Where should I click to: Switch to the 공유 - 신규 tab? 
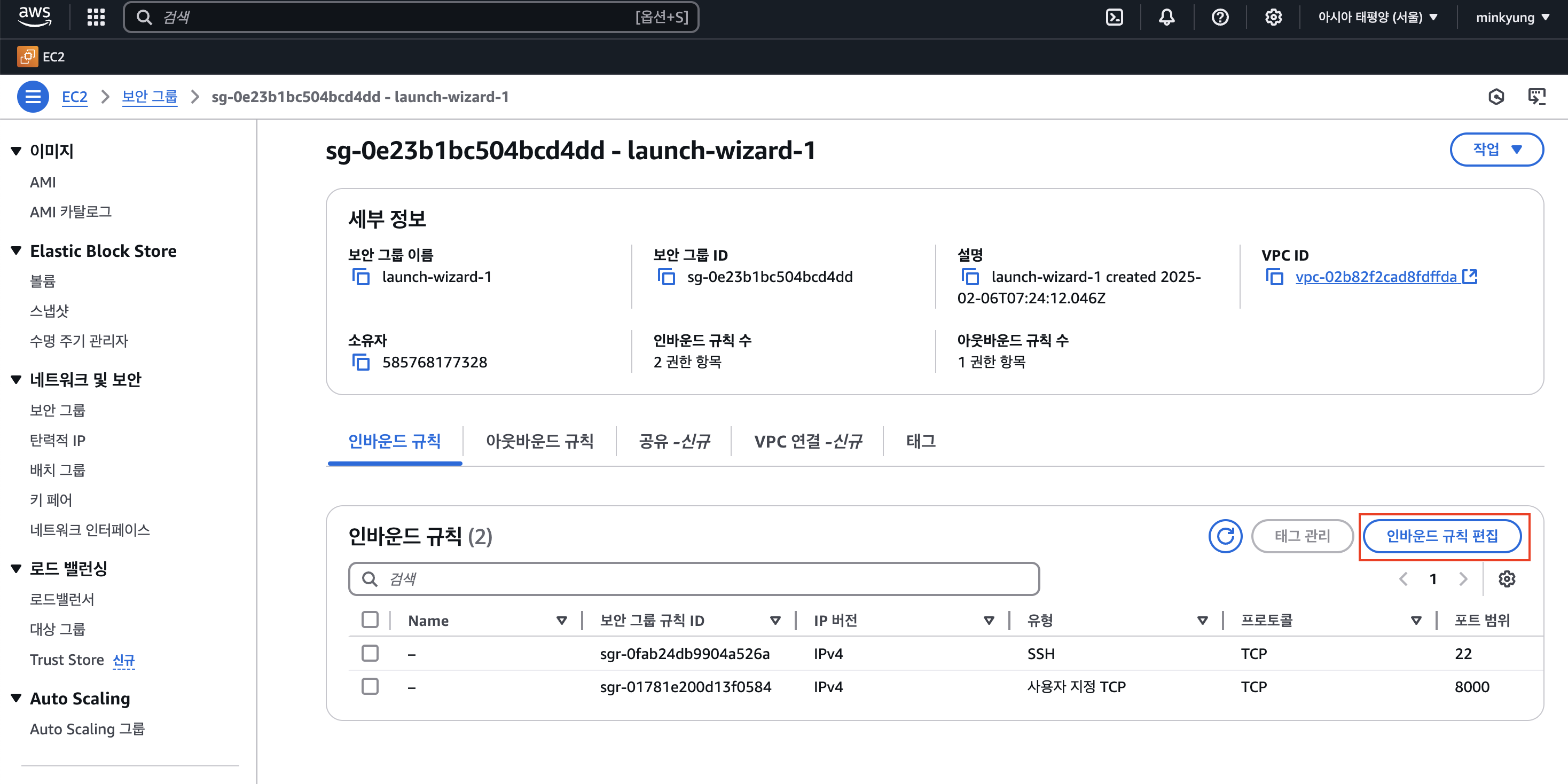674,441
